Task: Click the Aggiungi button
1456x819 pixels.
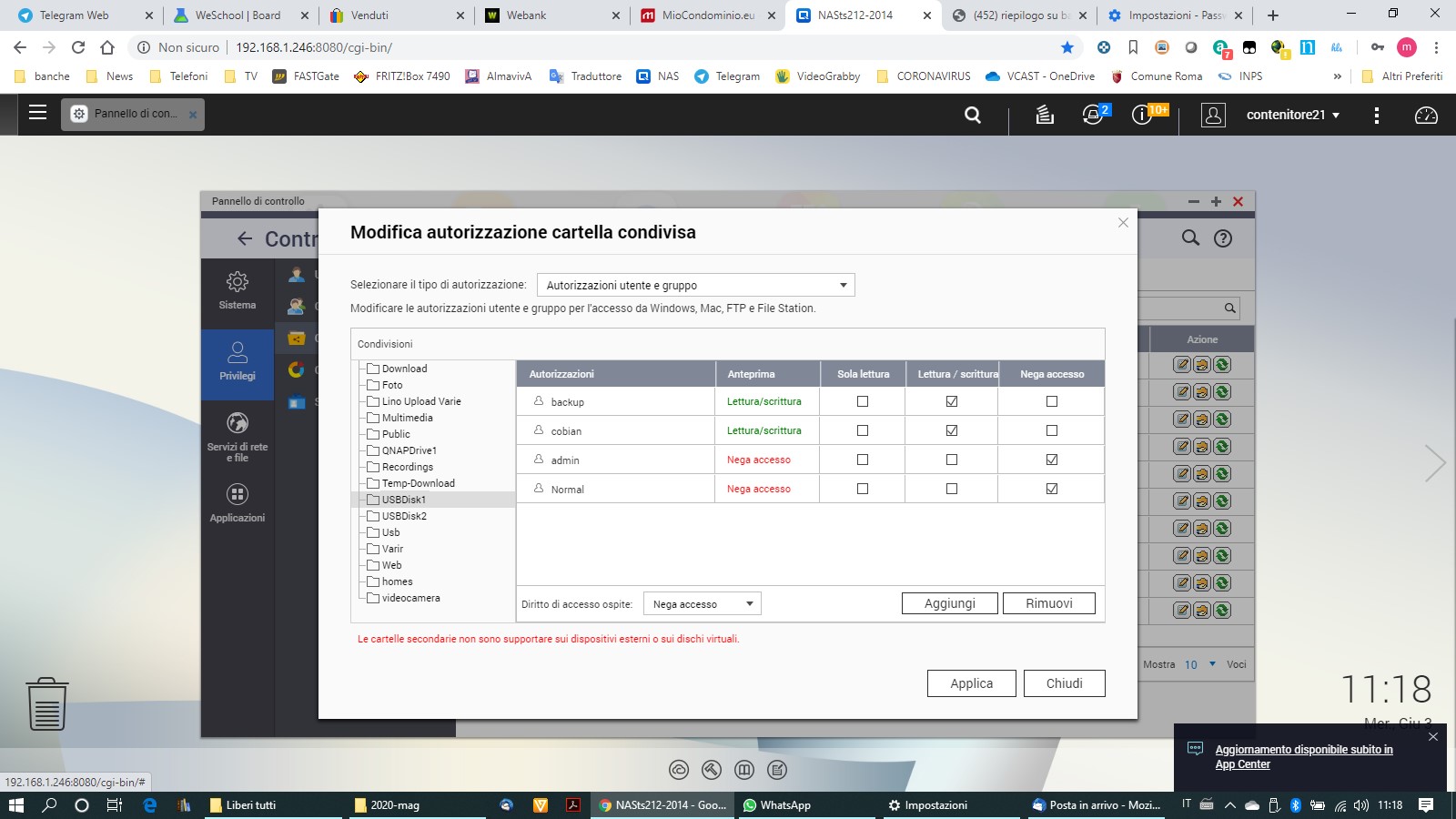Action: tap(949, 603)
